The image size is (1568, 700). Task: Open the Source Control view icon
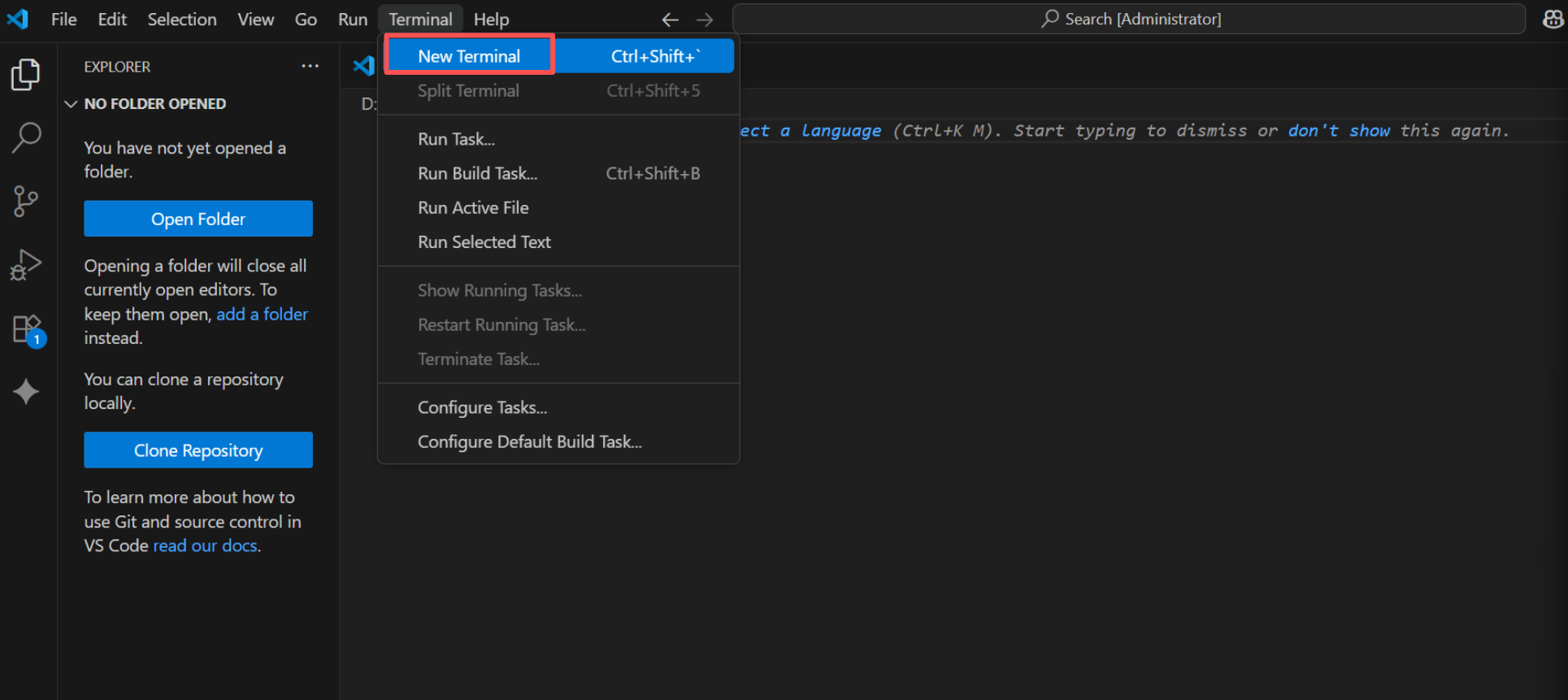click(26, 201)
